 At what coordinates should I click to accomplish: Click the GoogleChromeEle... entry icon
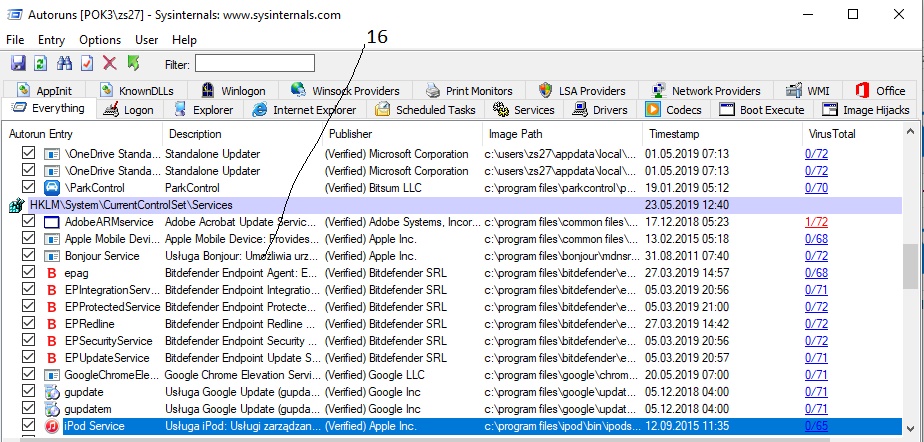tap(52, 375)
